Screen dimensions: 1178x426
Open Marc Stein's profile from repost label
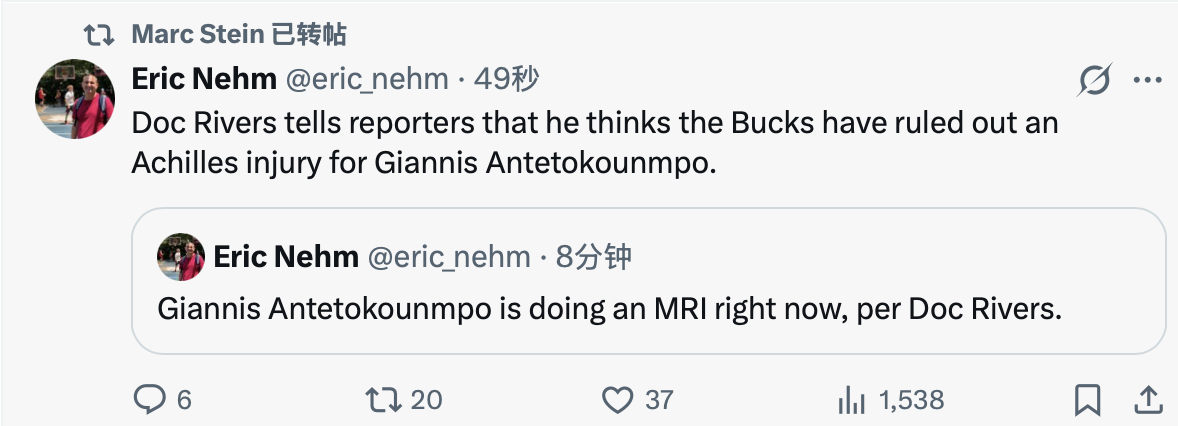click(198, 35)
